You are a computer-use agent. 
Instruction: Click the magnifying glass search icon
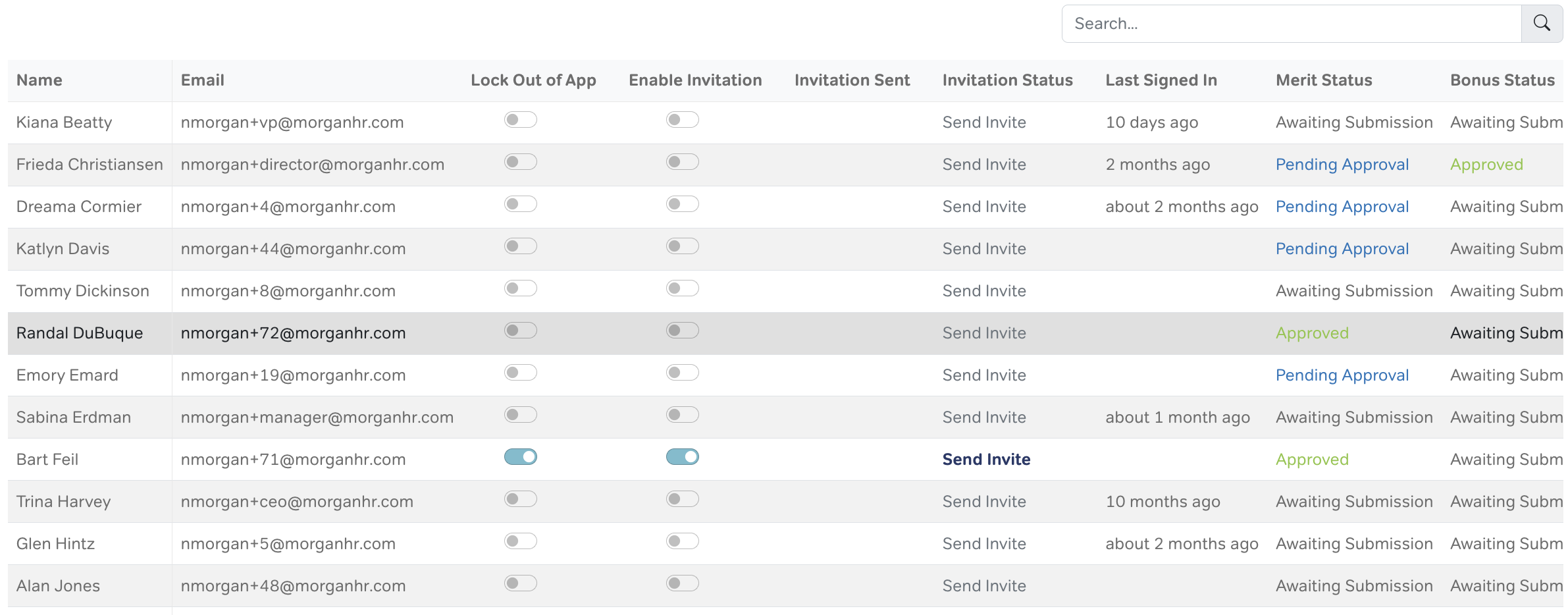click(x=1541, y=24)
